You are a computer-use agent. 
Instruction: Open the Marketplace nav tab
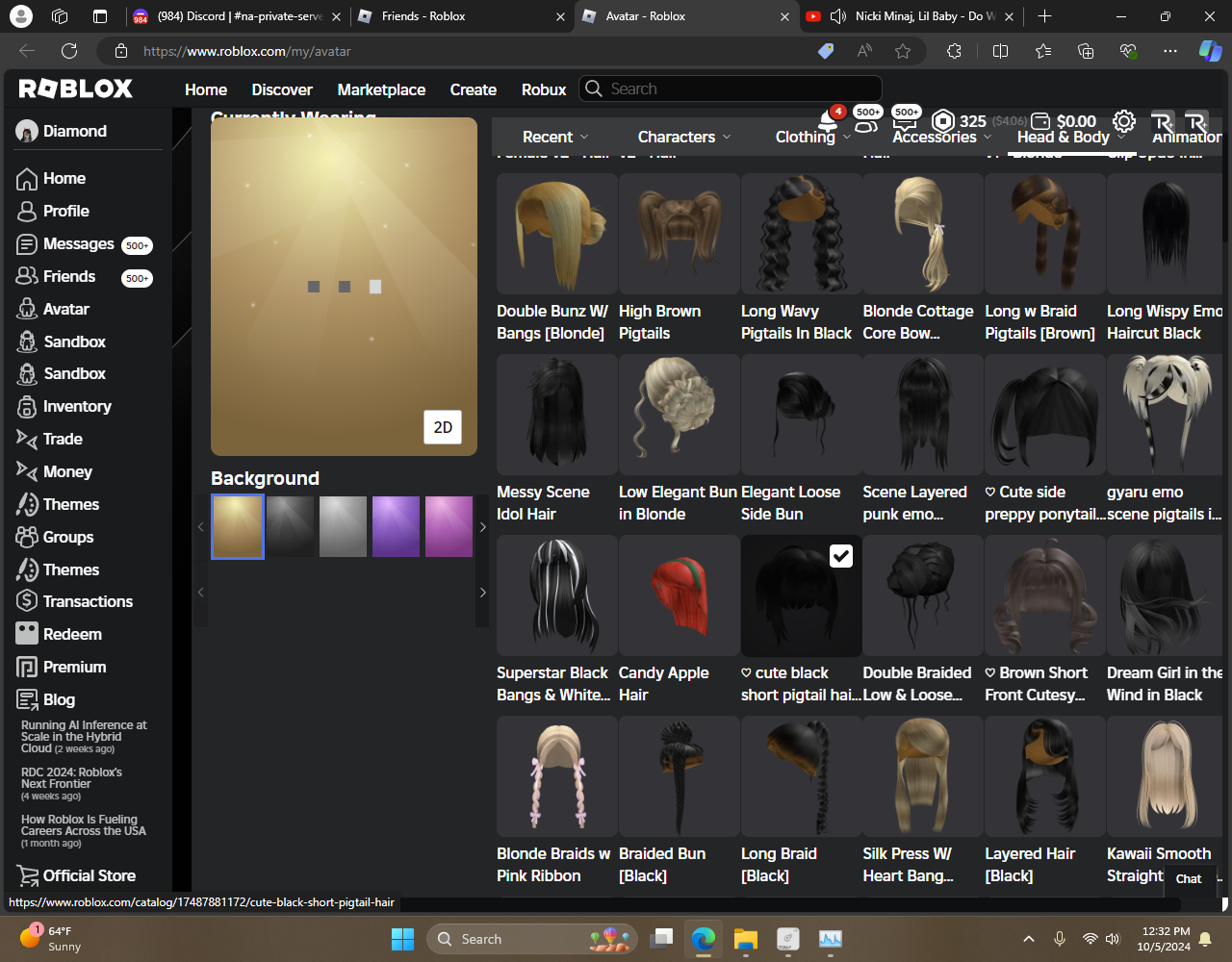(381, 89)
